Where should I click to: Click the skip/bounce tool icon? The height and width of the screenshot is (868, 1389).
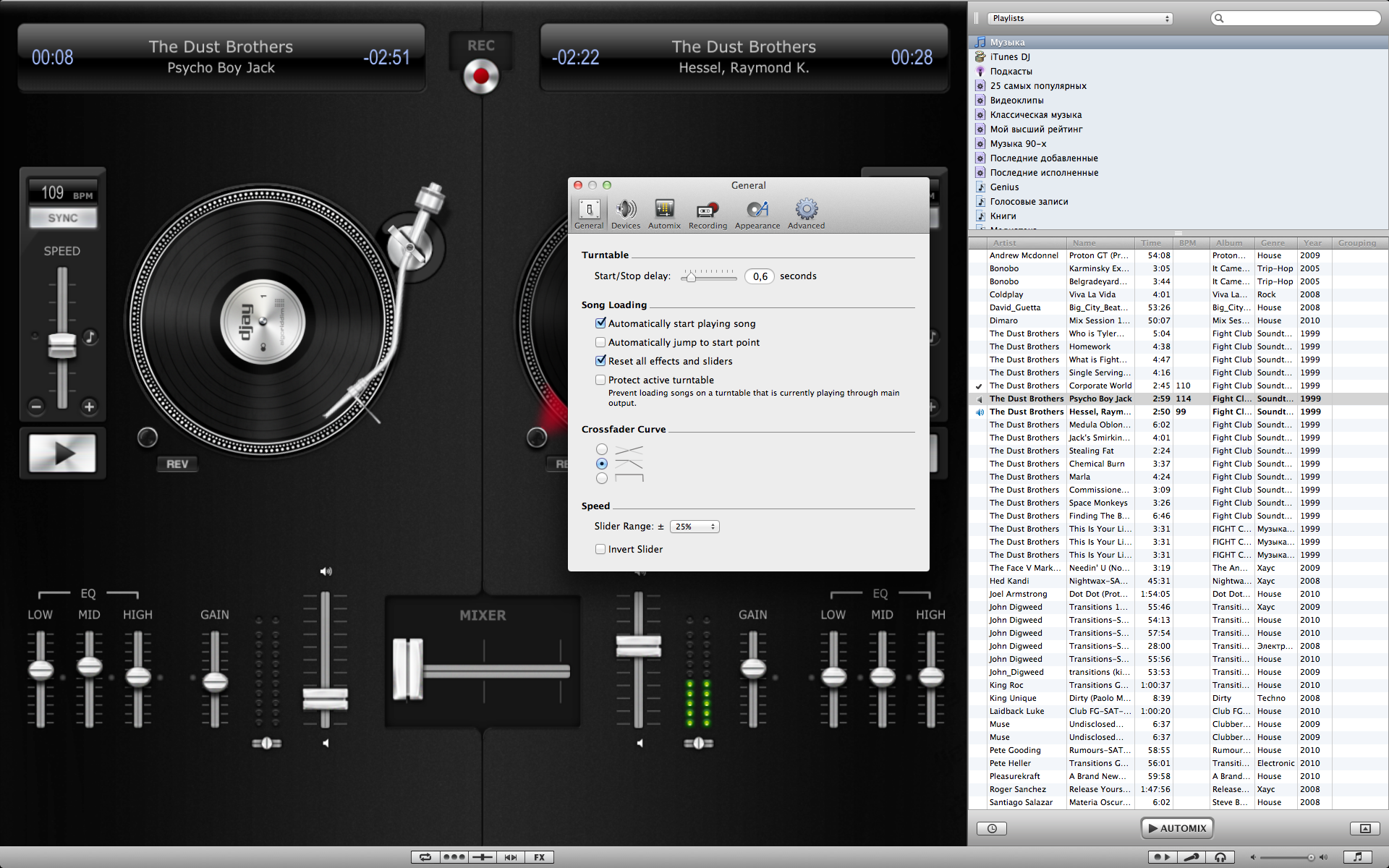(511, 857)
